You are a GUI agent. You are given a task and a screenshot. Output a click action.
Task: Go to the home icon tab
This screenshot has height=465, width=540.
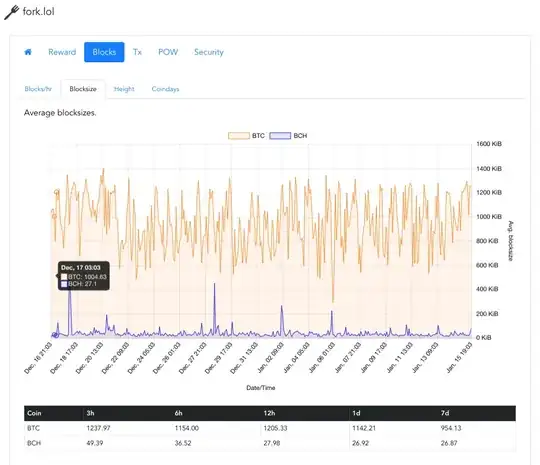tap(28, 52)
